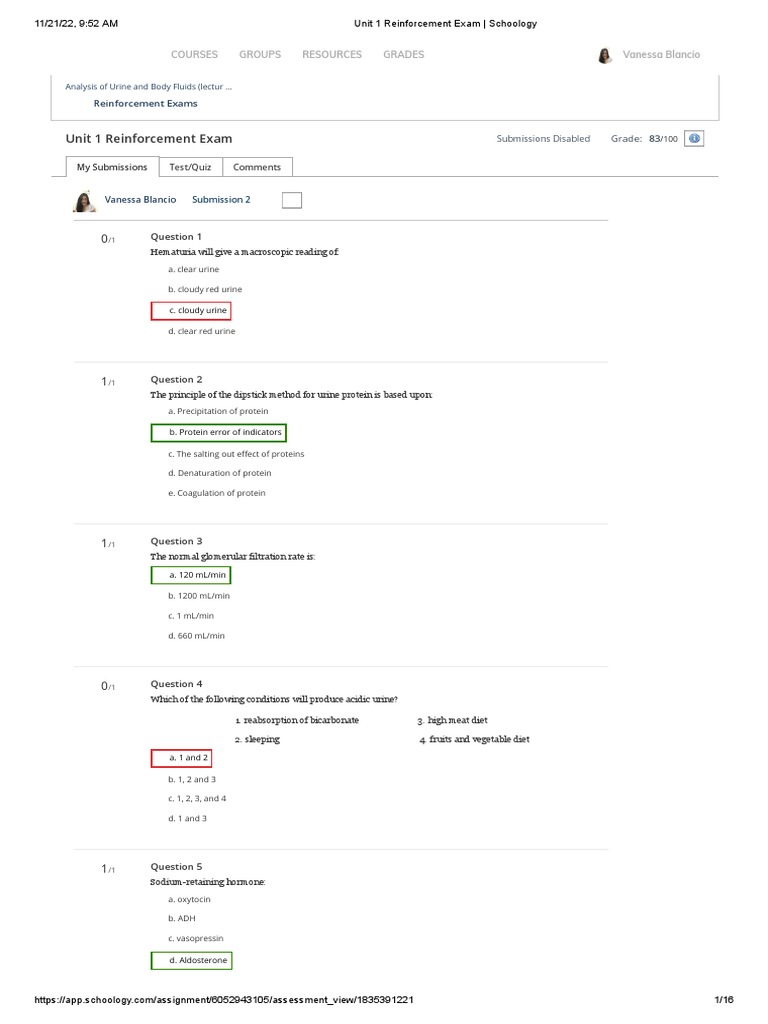Click Vanessa Blancio's name in the header

[x=661, y=55]
